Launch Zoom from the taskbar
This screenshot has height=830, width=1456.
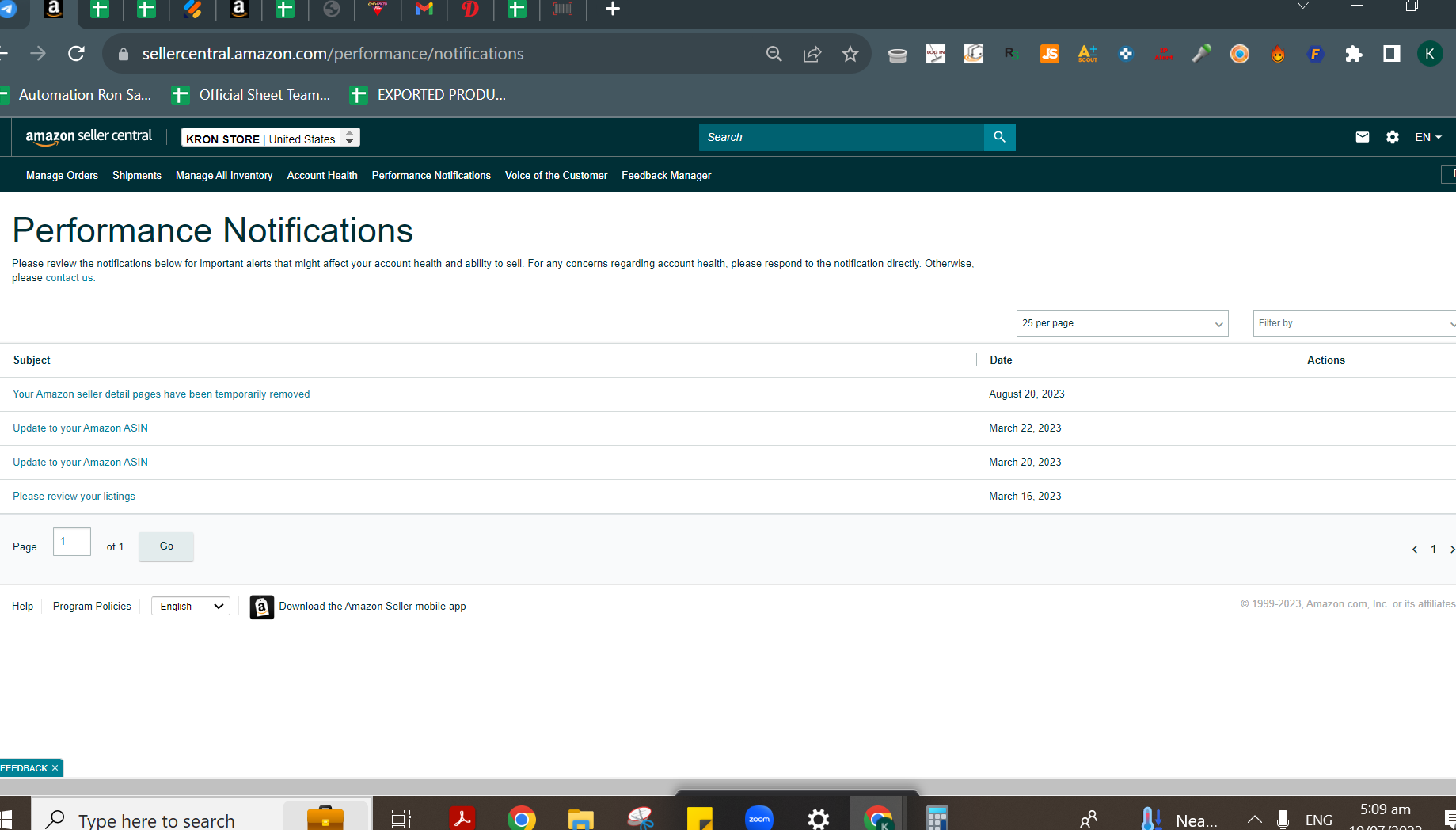pyautogui.click(x=759, y=817)
